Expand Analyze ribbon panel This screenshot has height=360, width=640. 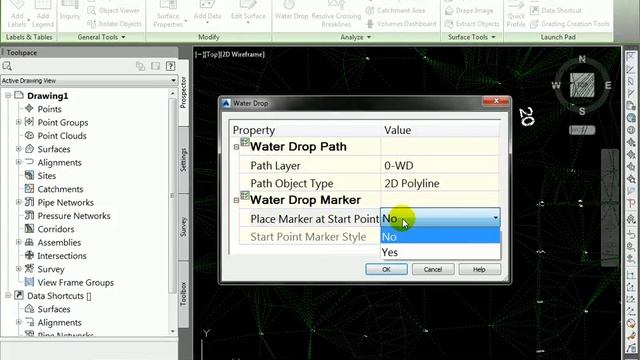[x=356, y=37]
